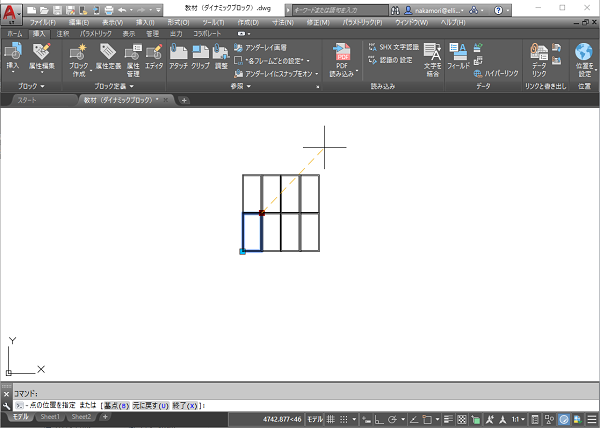
Task: Add a new drawing tab with plus button
Action: (184, 101)
